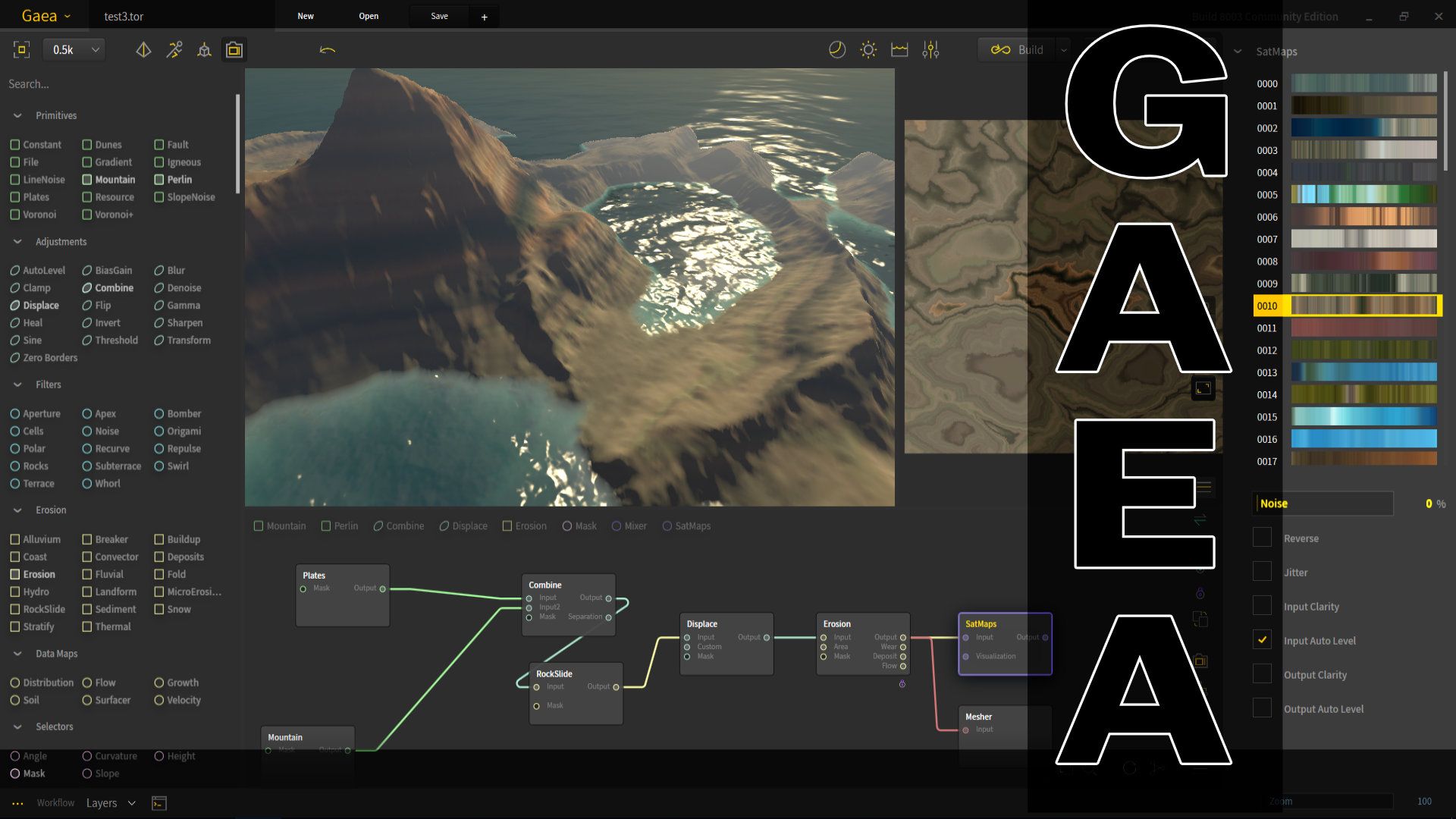Collapse the Data Maps section
The width and height of the screenshot is (1456, 819).
point(17,654)
